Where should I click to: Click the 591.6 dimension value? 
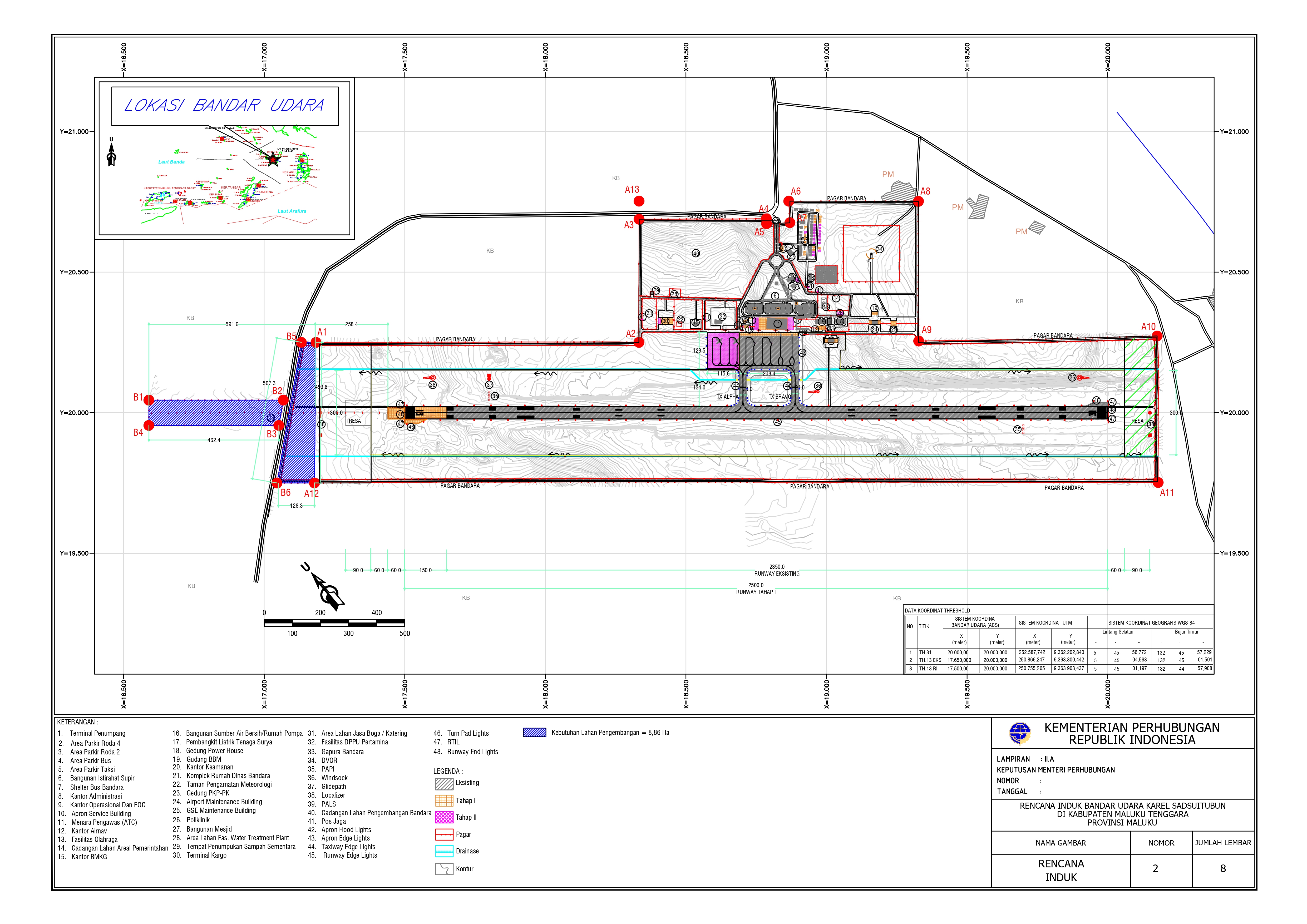(232, 324)
